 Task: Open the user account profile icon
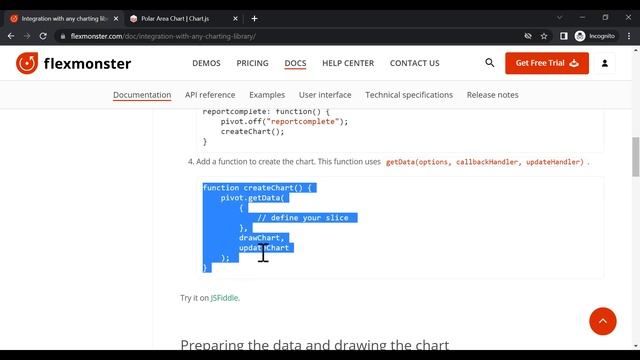tap(605, 63)
